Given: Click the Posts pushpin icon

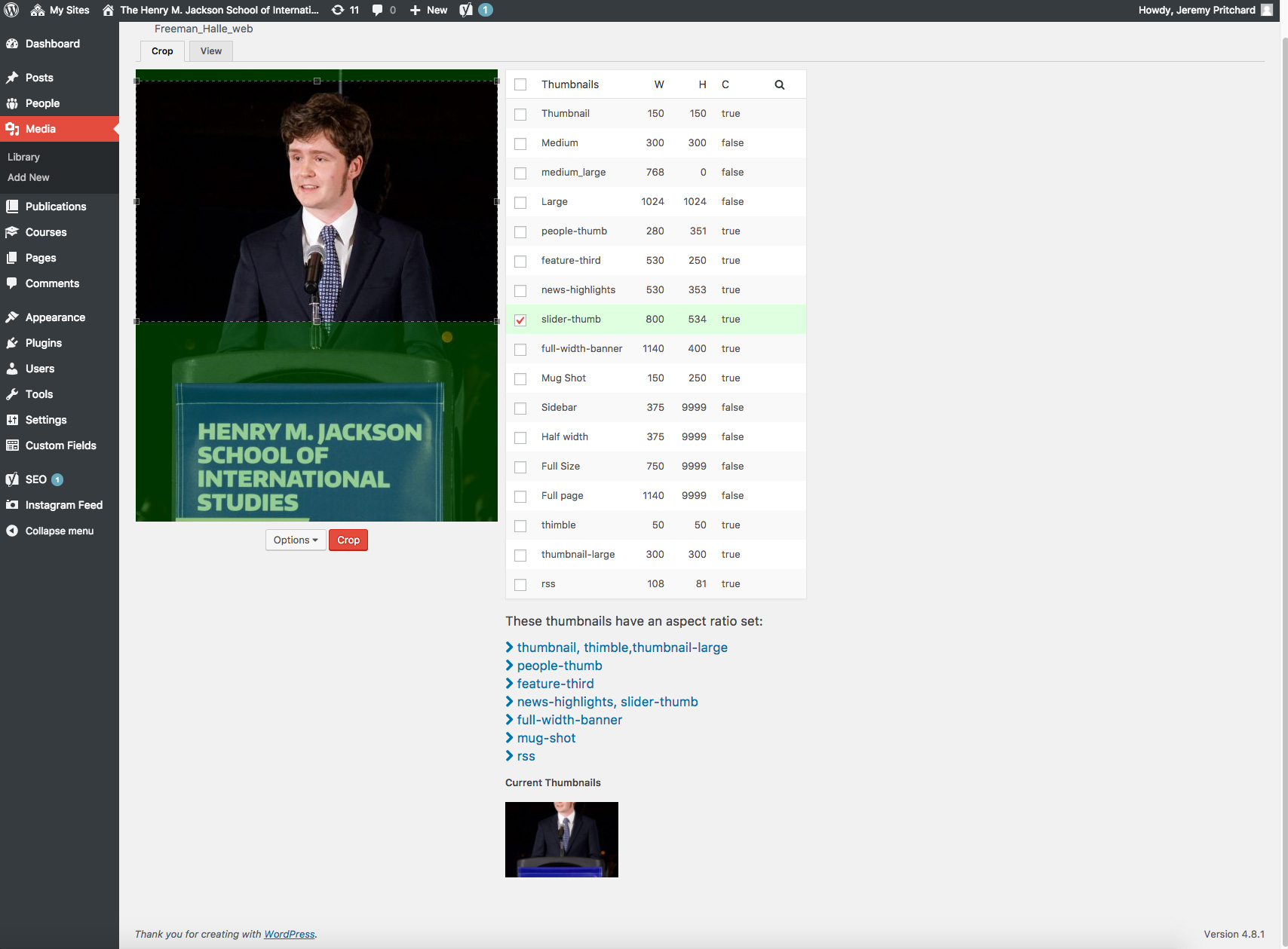Looking at the screenshot, I should click(12, 78).
